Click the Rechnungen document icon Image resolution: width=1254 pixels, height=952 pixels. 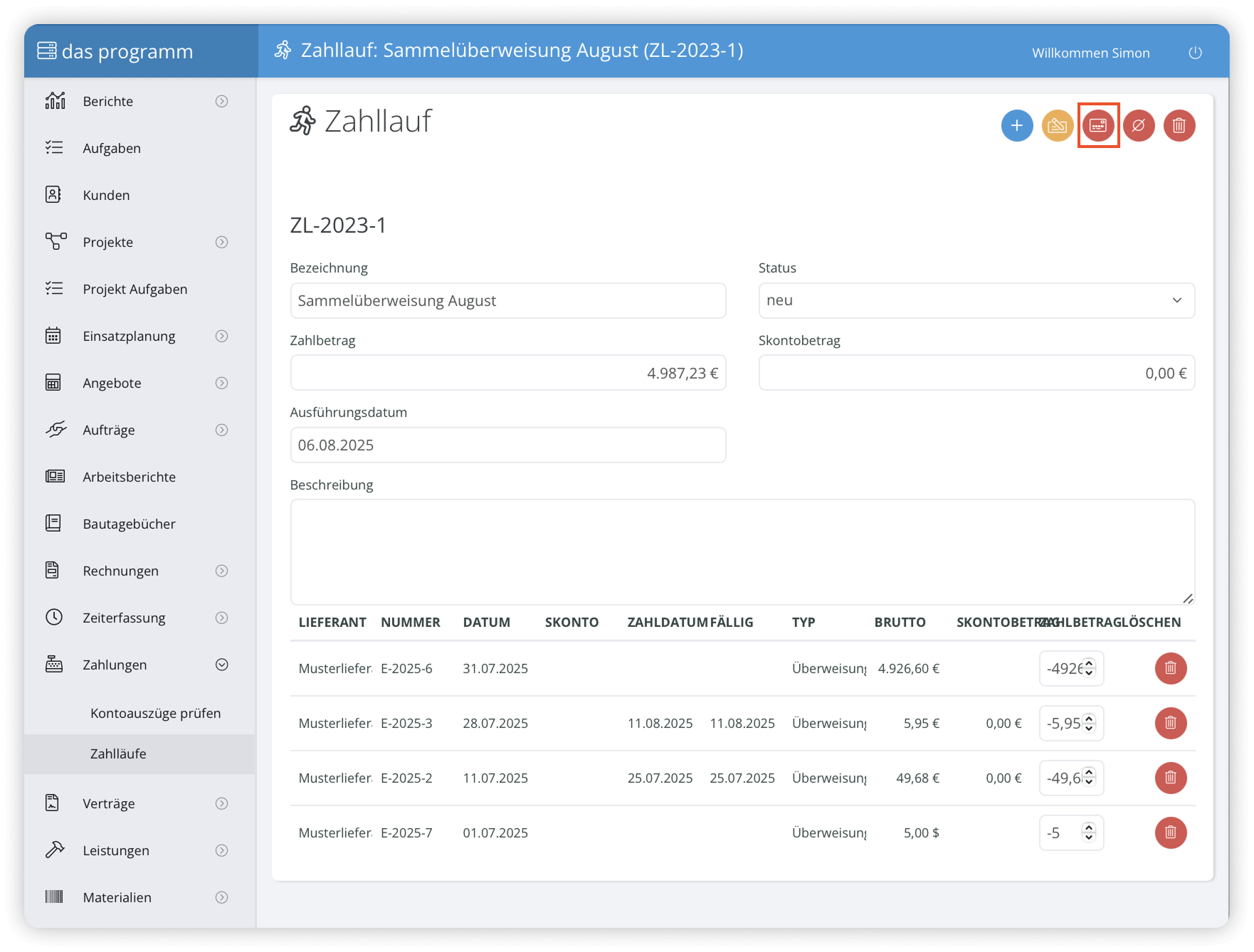pyautogui.click(x=53, y=570)
